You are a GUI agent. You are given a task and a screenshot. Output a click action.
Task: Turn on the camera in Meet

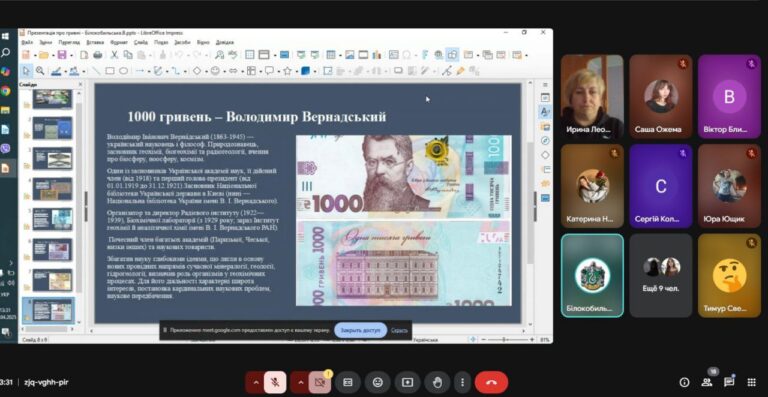(320, 382)
